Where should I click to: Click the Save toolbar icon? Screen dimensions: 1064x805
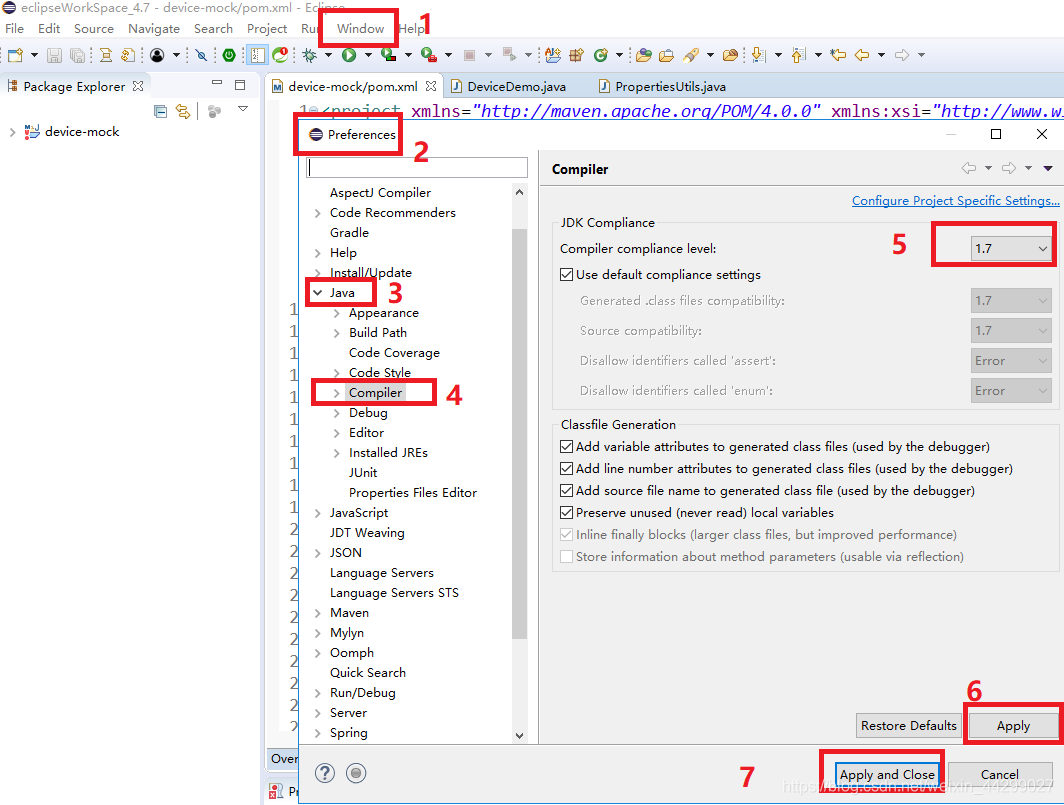pyautogui.click(x=54, y=55)
